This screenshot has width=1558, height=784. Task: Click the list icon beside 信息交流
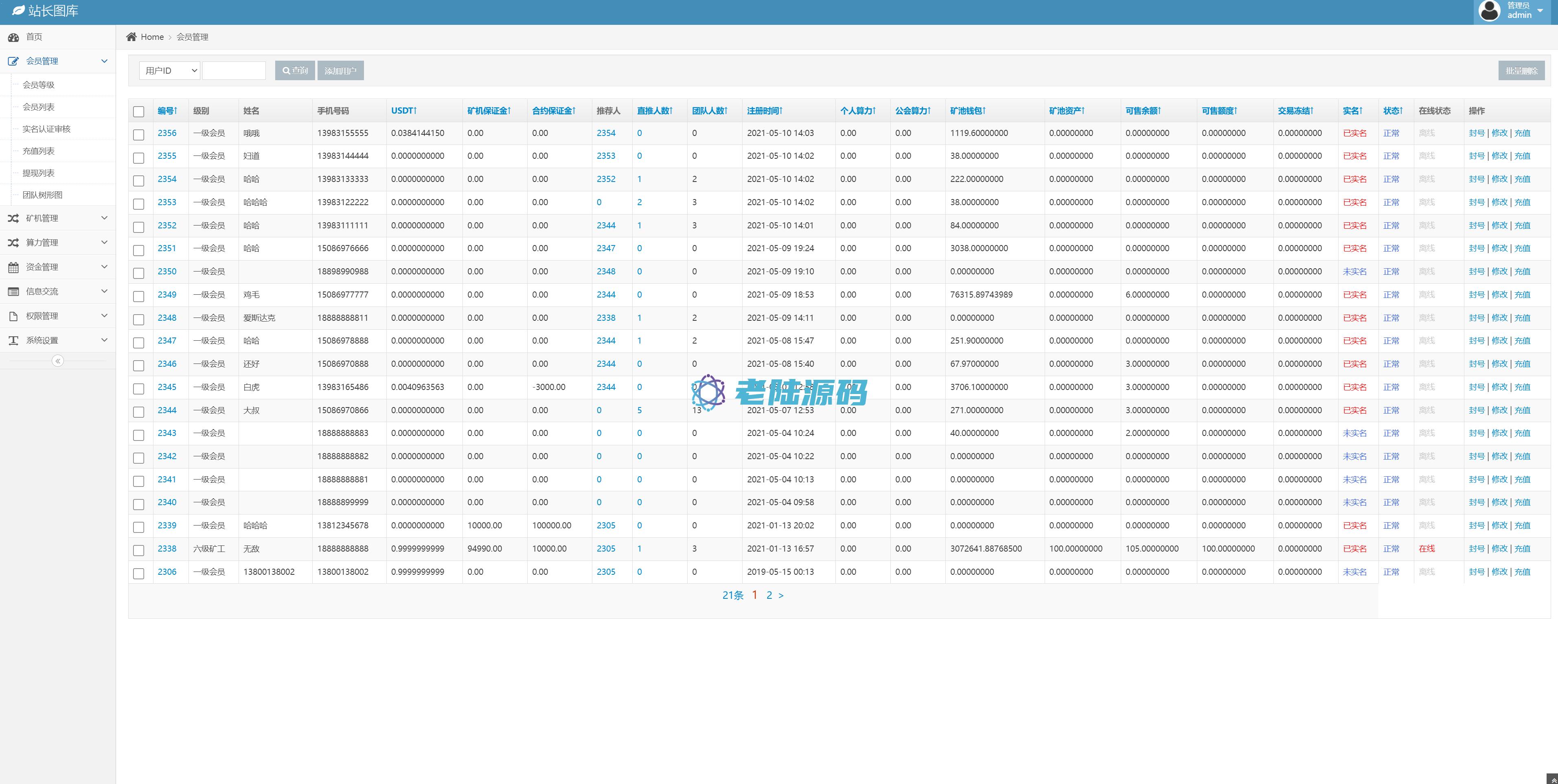tap(13, 291)
